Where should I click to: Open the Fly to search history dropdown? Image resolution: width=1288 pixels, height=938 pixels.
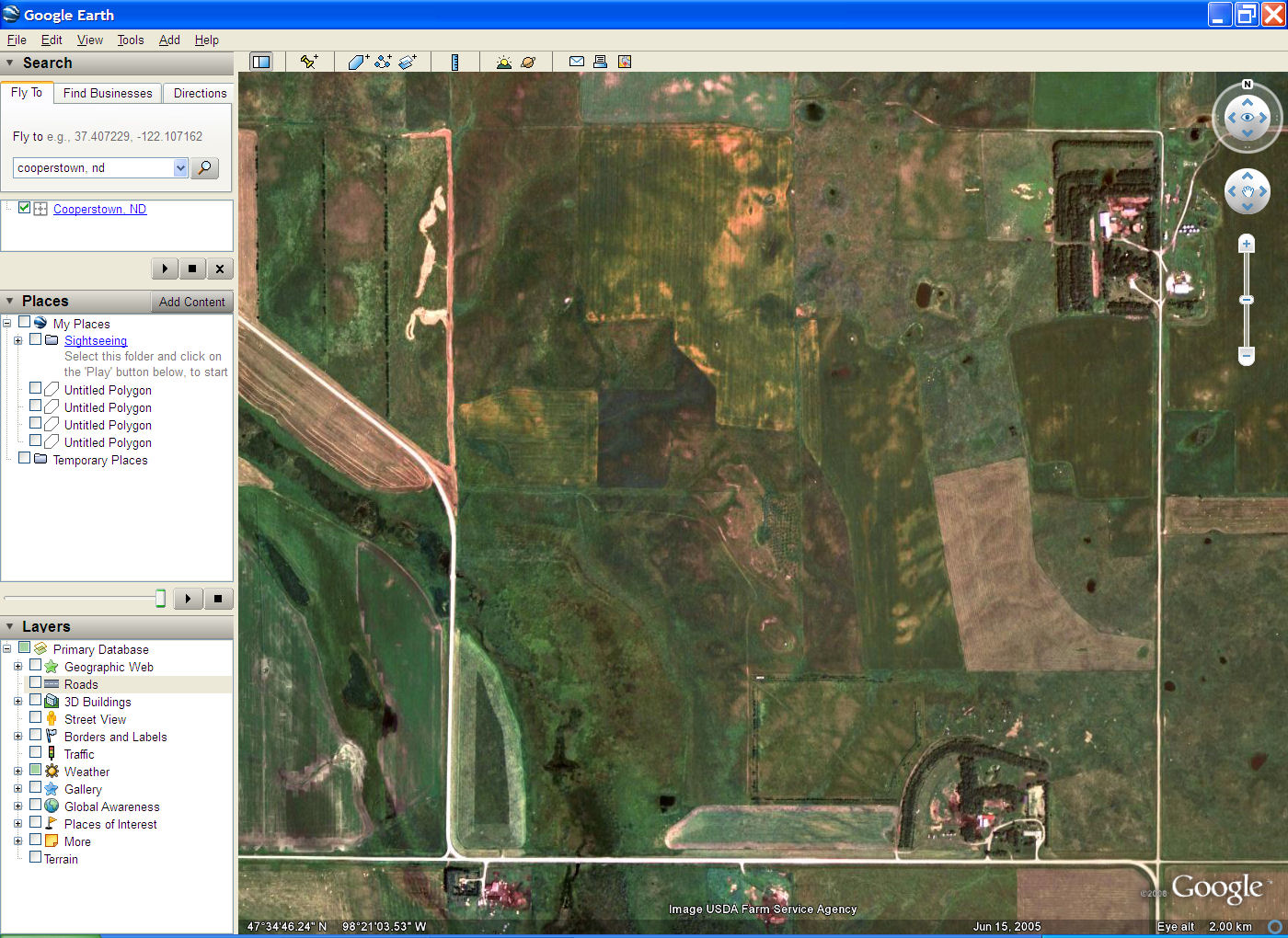[180, 167]
